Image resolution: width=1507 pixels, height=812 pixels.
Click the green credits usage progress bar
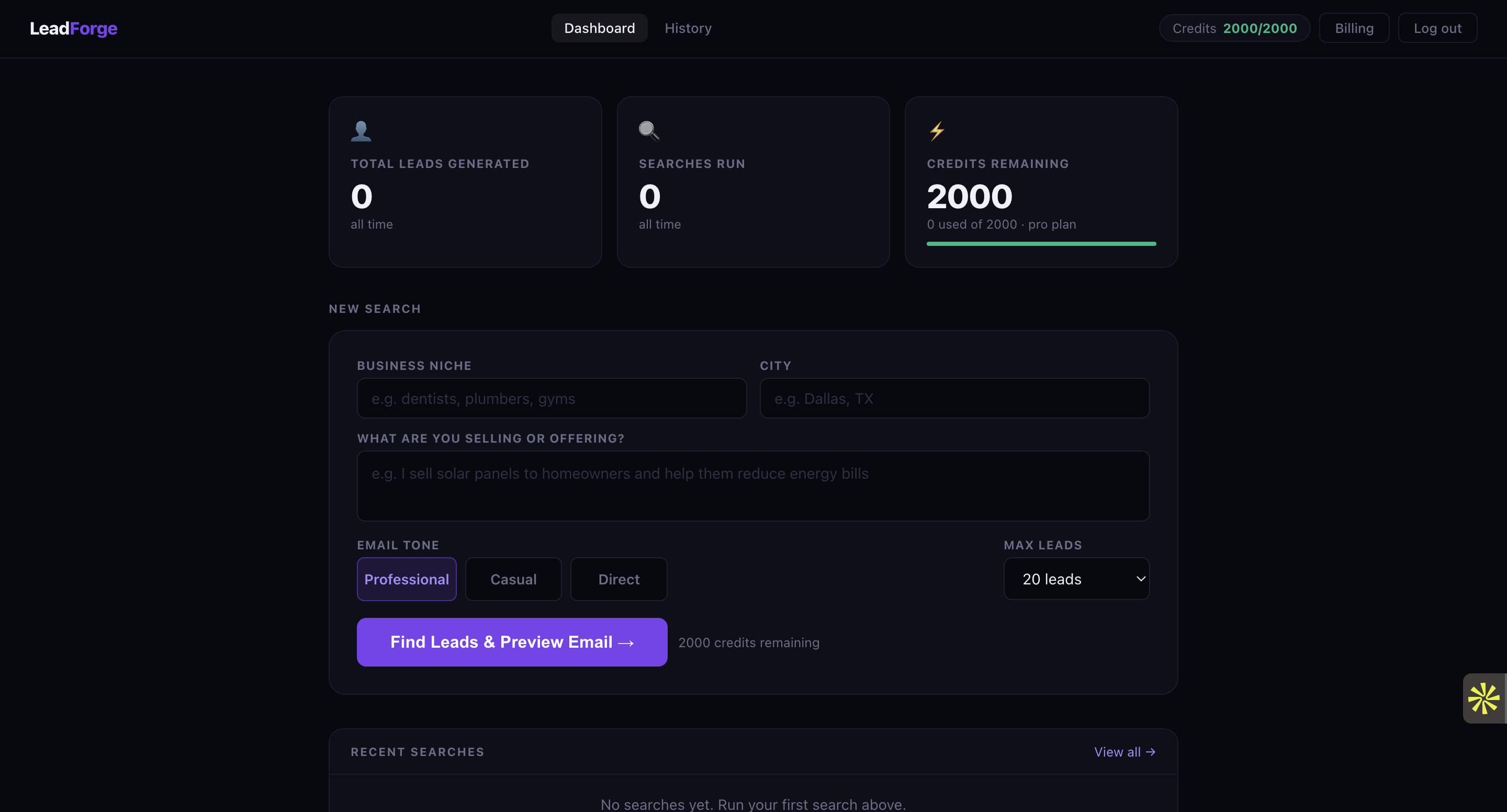pos(1041,244)
